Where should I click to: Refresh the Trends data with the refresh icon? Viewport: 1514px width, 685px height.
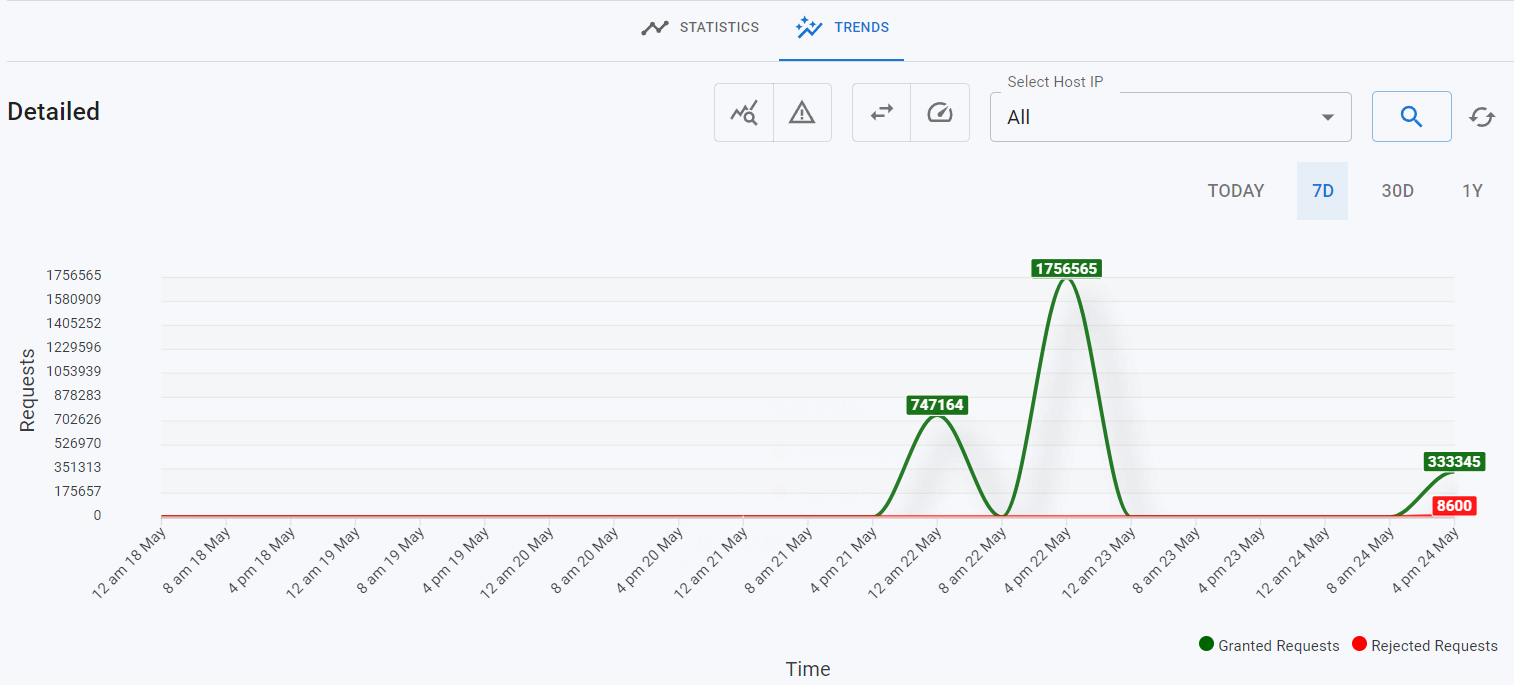tap(1482, 116)
